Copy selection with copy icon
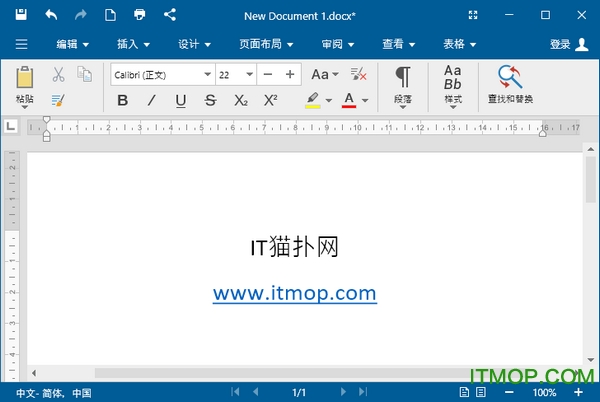600x402 pixels. click(85, 74)
